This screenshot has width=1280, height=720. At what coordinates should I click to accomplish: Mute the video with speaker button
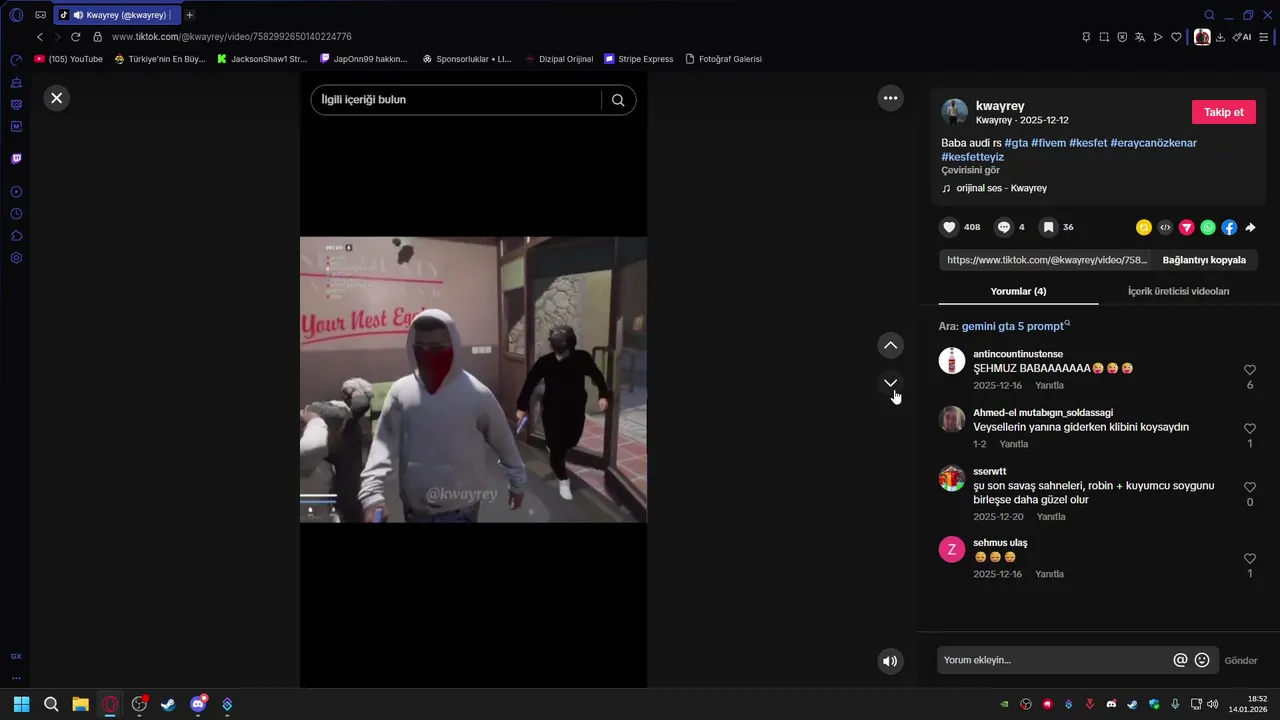coord(890,661)
